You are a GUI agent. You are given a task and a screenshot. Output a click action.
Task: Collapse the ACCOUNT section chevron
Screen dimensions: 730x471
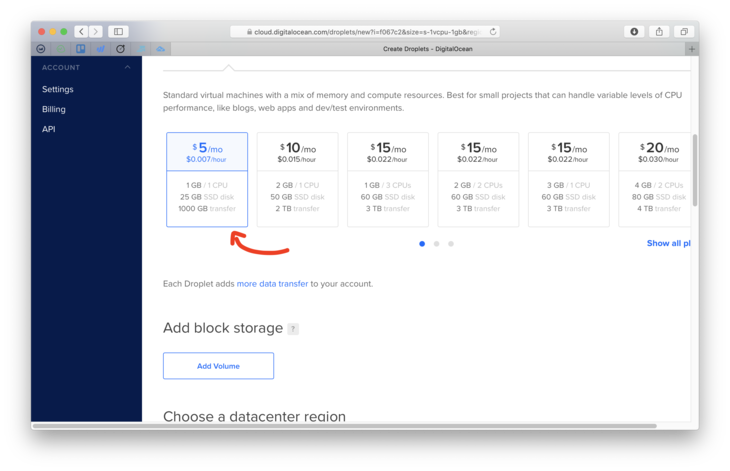point(127,68)
